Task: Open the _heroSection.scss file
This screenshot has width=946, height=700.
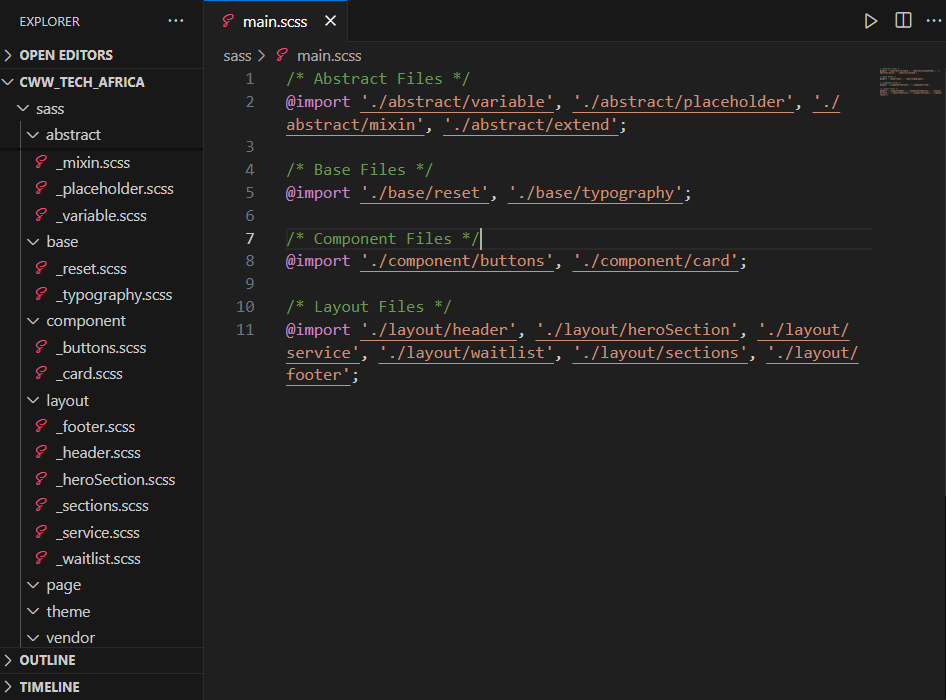Action: 115,479
